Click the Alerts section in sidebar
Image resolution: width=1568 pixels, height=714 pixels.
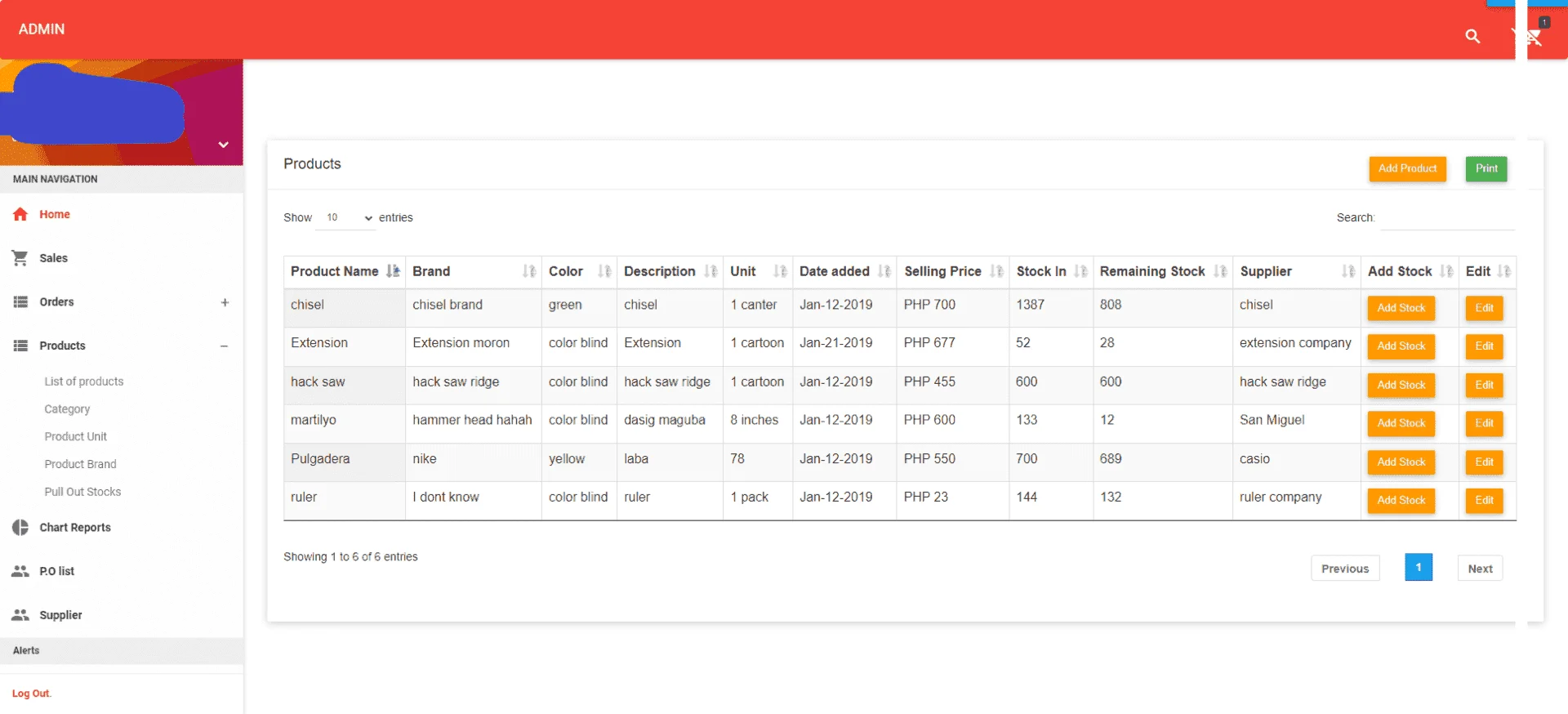[122, 651]
